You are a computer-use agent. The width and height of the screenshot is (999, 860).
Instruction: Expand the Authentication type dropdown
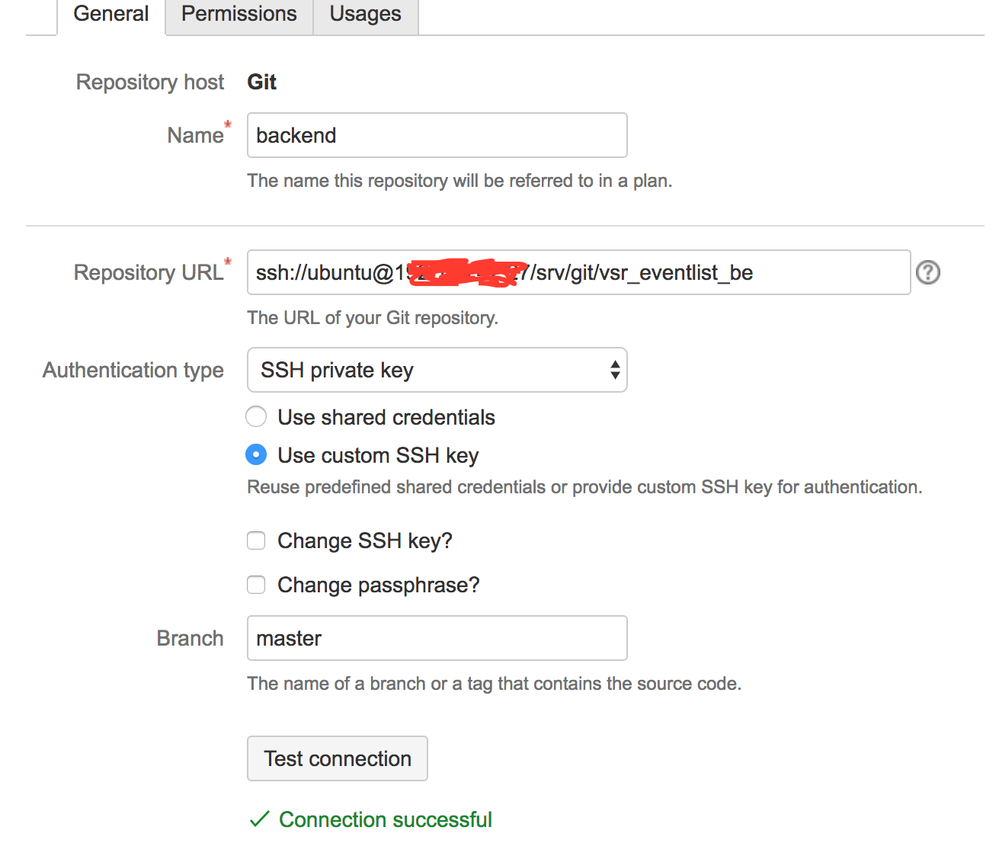tap(437, 369)
